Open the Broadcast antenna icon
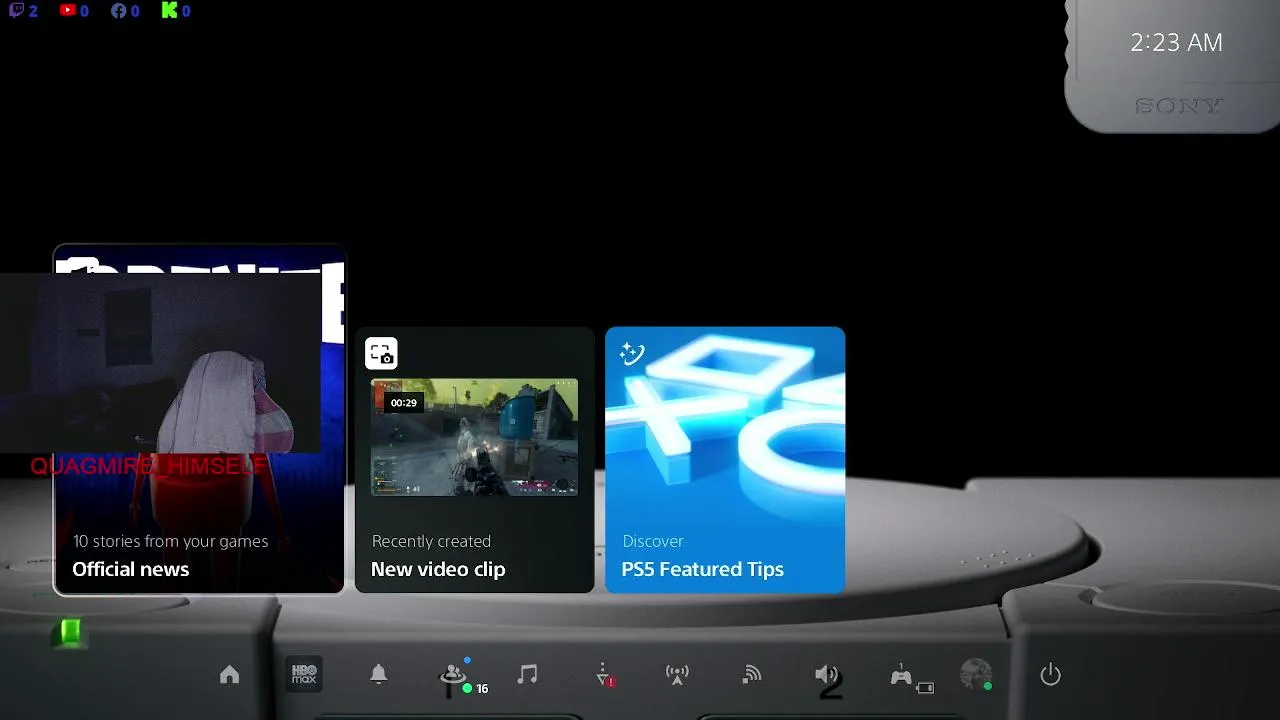 pyautogui.click(x=677, y=675)
